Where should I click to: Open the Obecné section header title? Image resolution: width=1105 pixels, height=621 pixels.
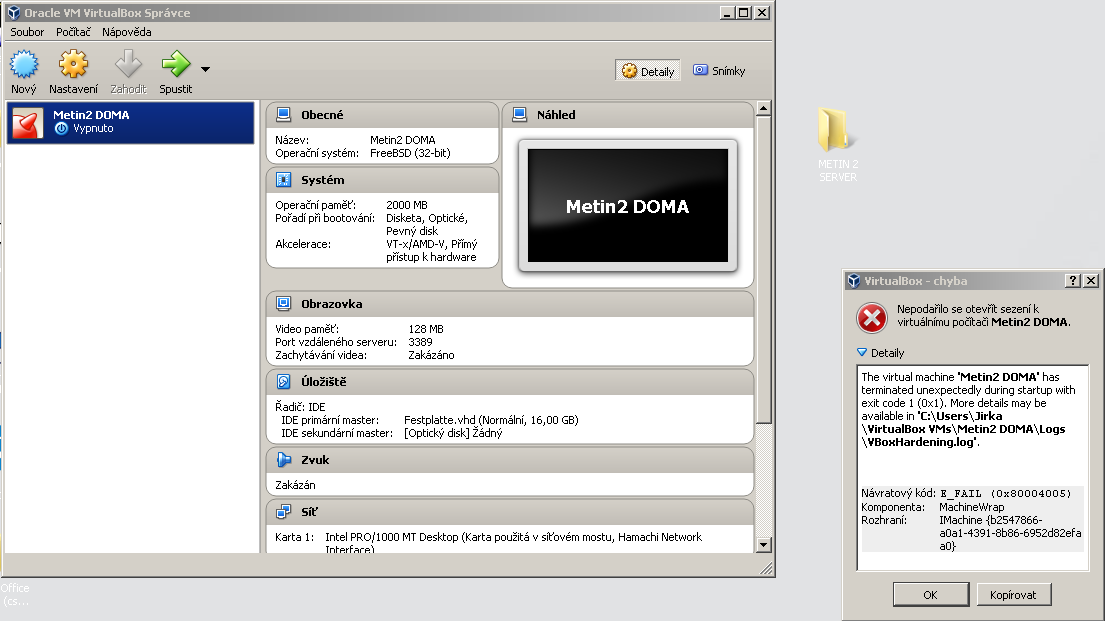tap(322, 115)
